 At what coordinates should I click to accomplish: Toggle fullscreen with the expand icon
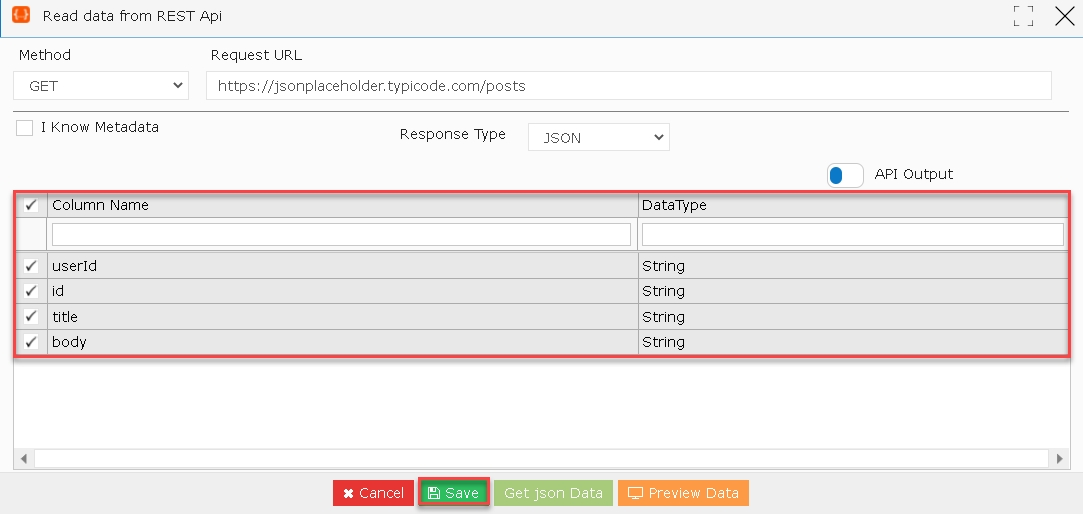1024,16
